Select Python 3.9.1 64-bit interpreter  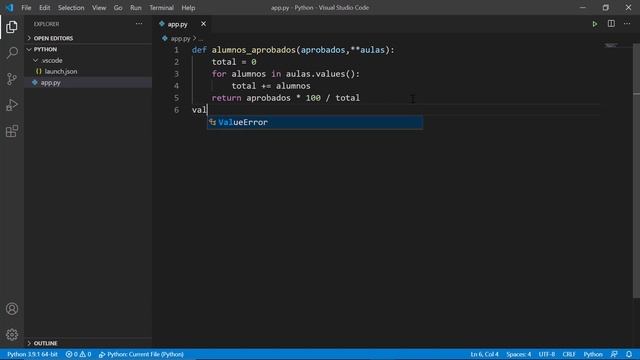pyautogui.click(x=32, y=354)
